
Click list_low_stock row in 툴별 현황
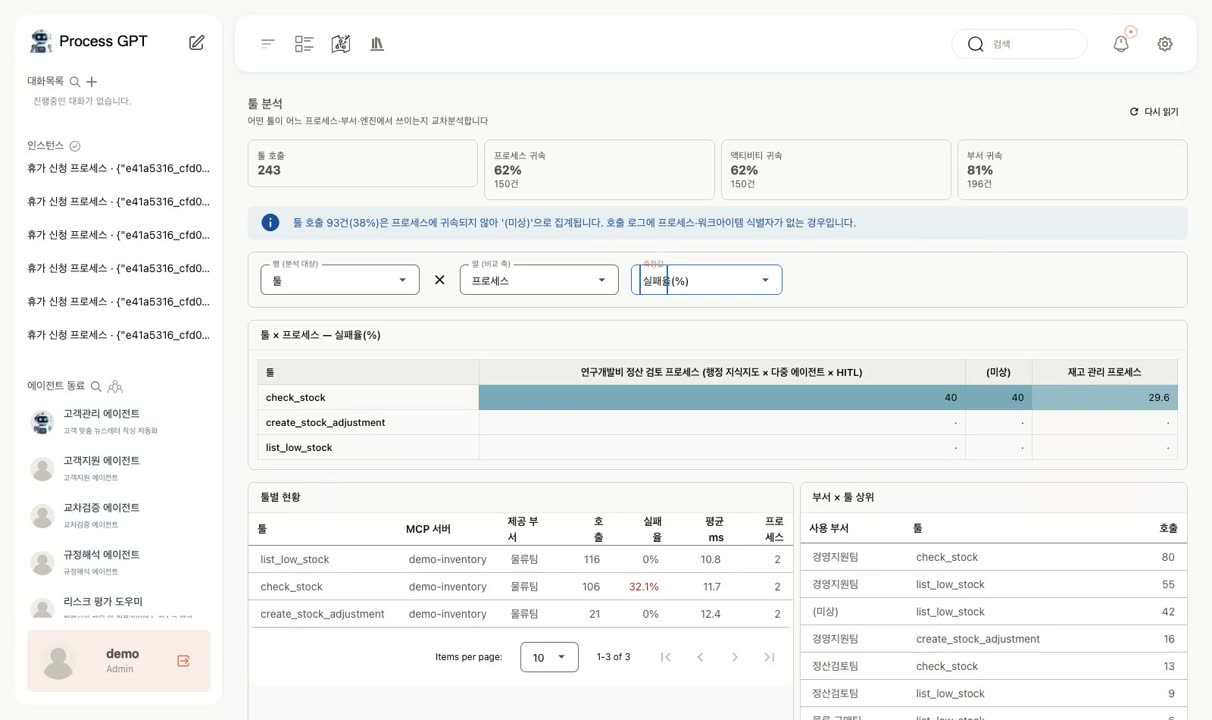click(518, 559)
